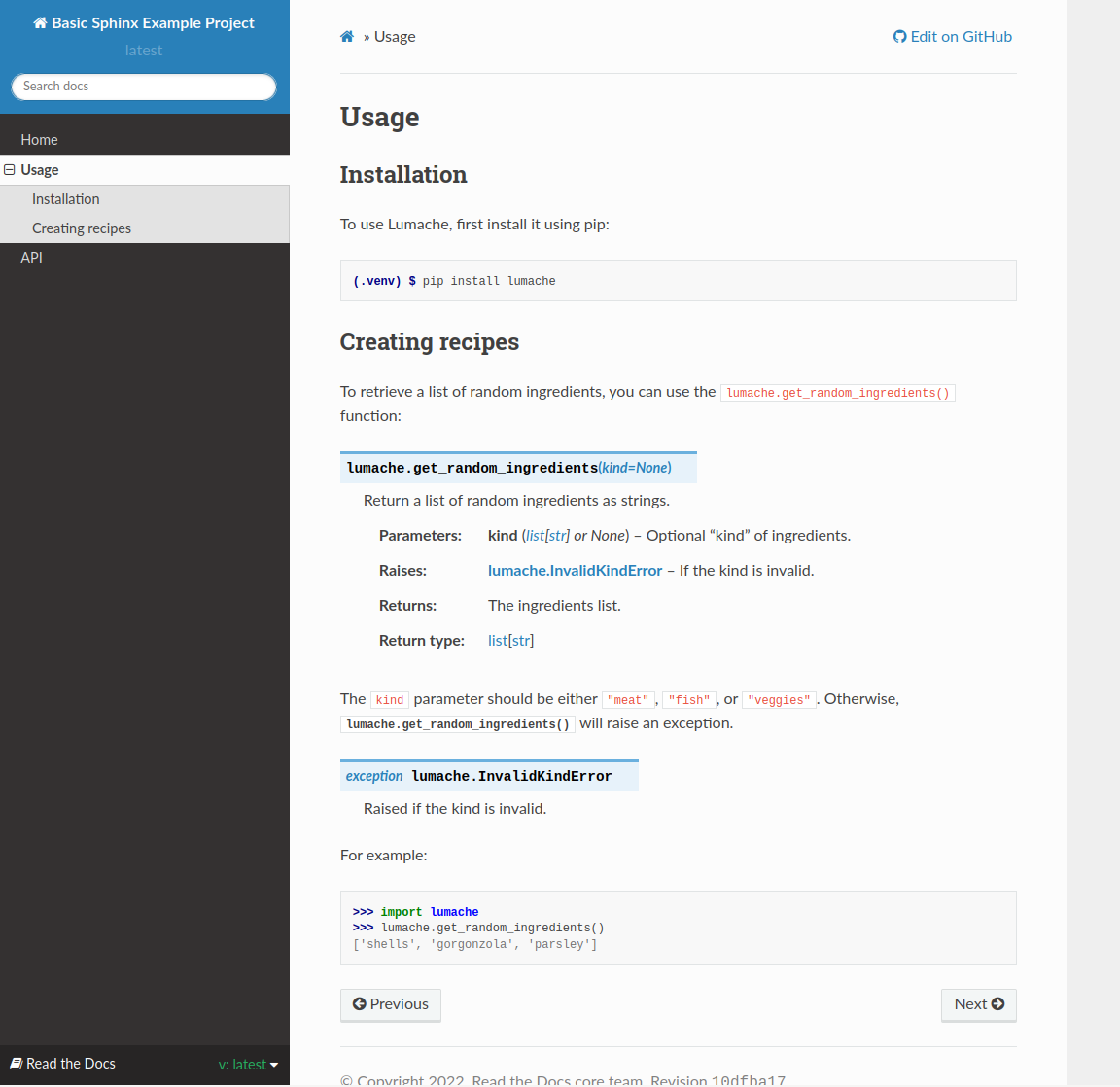1120x1087 pixels.
Task: Click the Read the Docs footer label
Action: (63, 1064)
